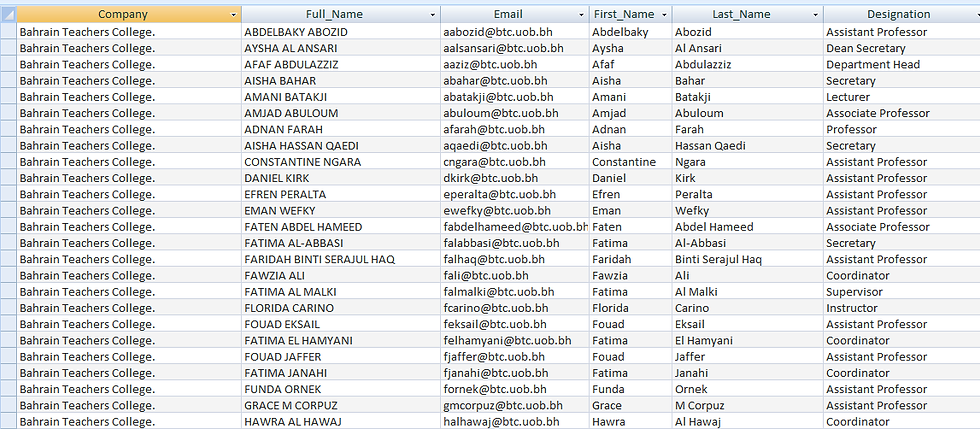Image resolution: width=980 pixels, height=429 pixels.
Task: Select the Designation column header
Action: tap(902, 14)
